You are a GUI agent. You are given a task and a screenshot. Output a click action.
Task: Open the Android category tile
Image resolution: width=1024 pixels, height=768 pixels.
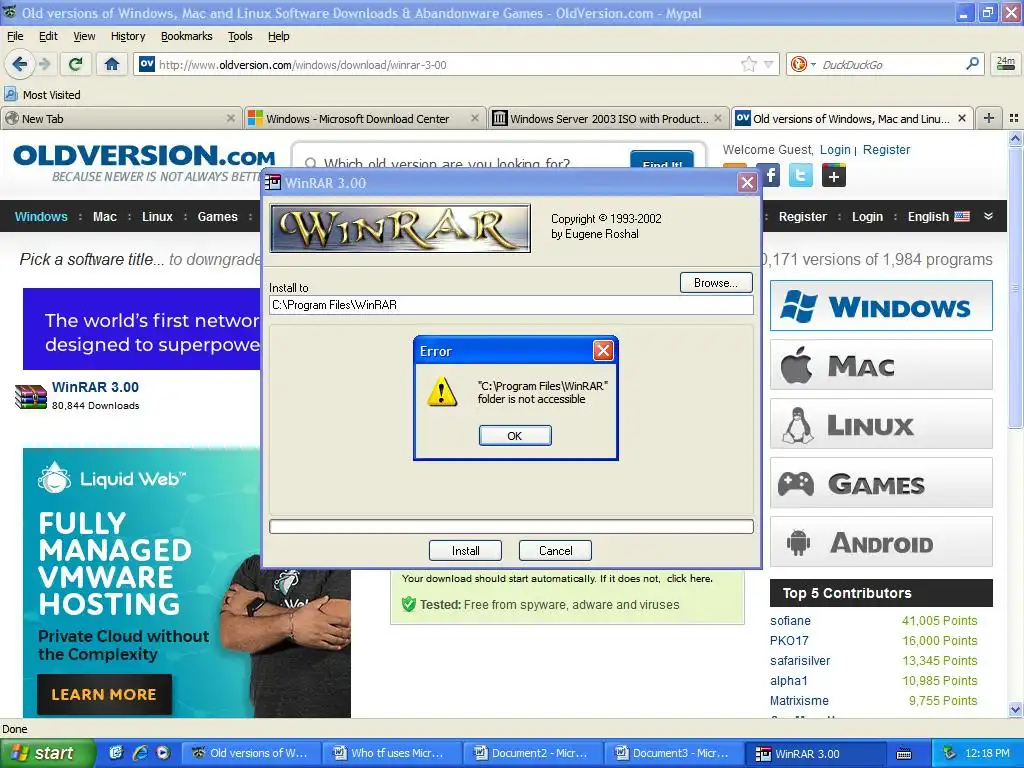point(881,542)
